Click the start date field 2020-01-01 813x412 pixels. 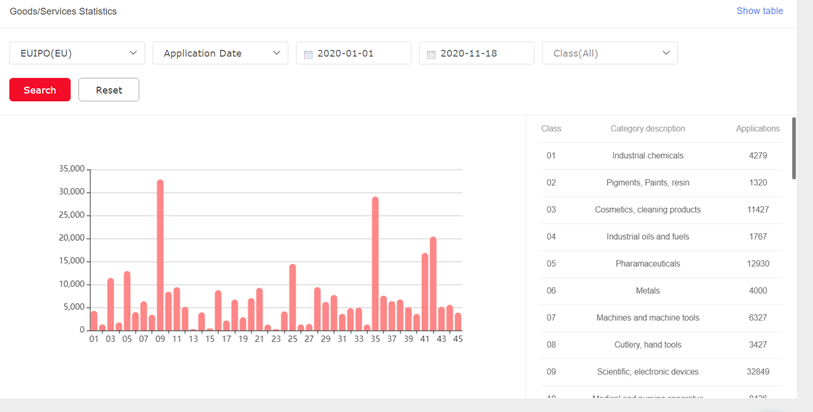coord(354,53)
